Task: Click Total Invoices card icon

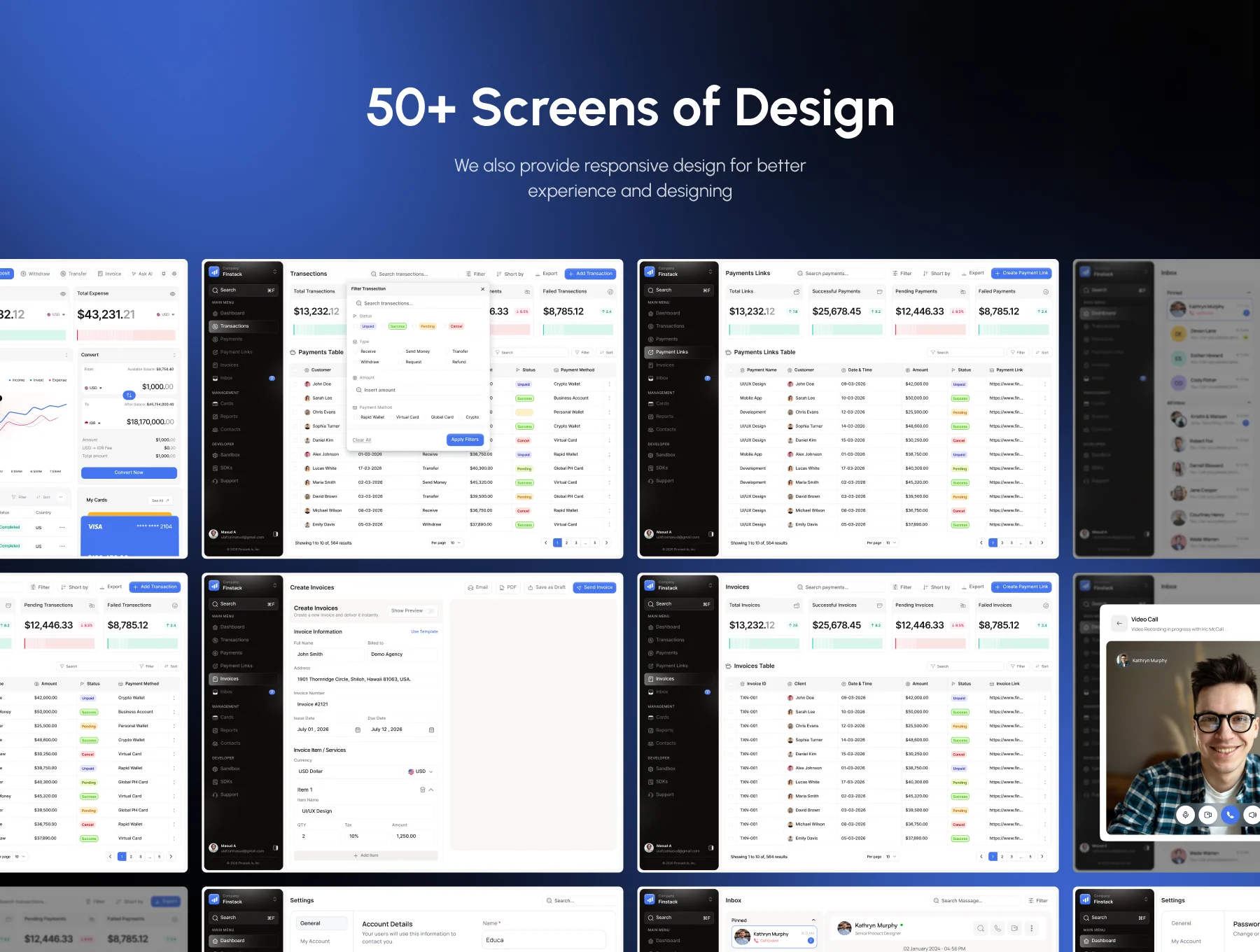Action: point(796,605)
